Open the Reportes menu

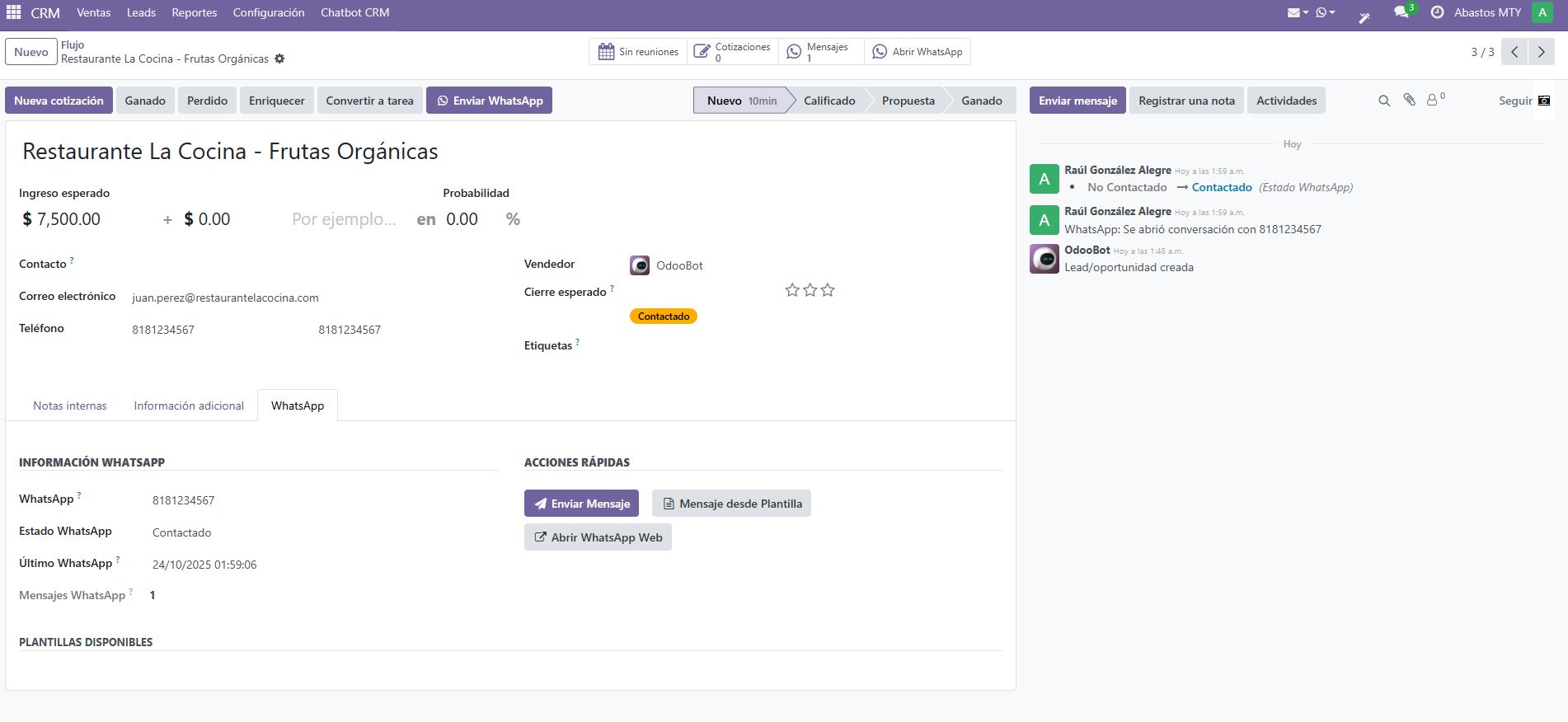(195, 12)
